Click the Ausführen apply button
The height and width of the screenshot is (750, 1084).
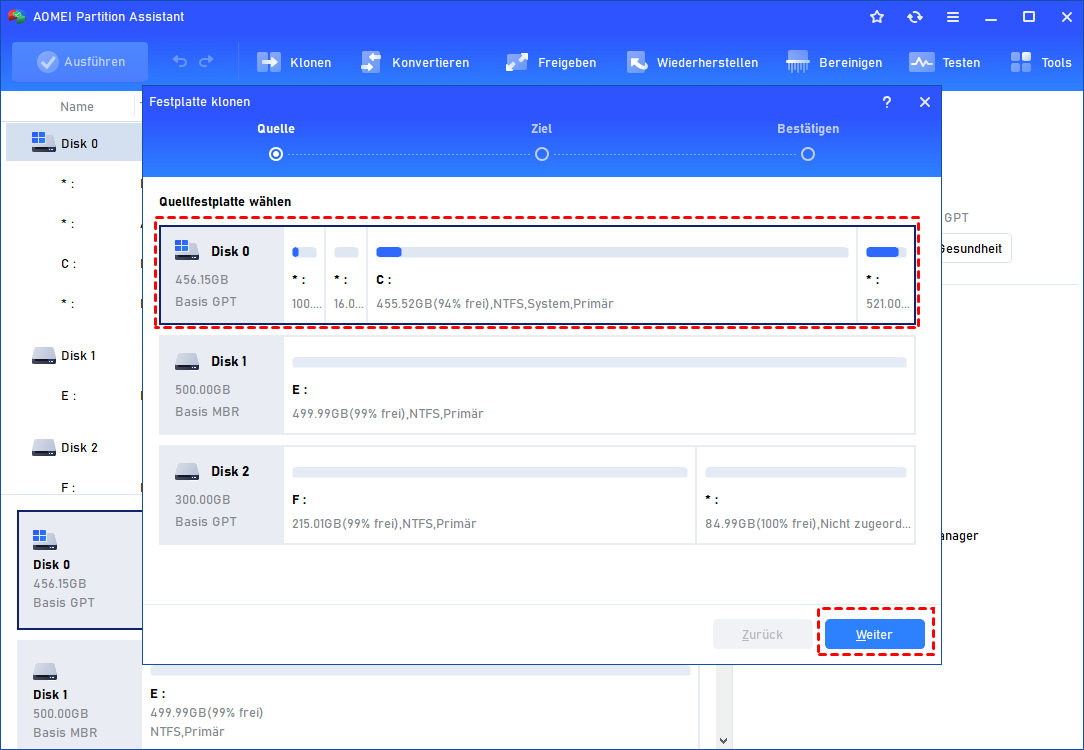pos(80,62)
